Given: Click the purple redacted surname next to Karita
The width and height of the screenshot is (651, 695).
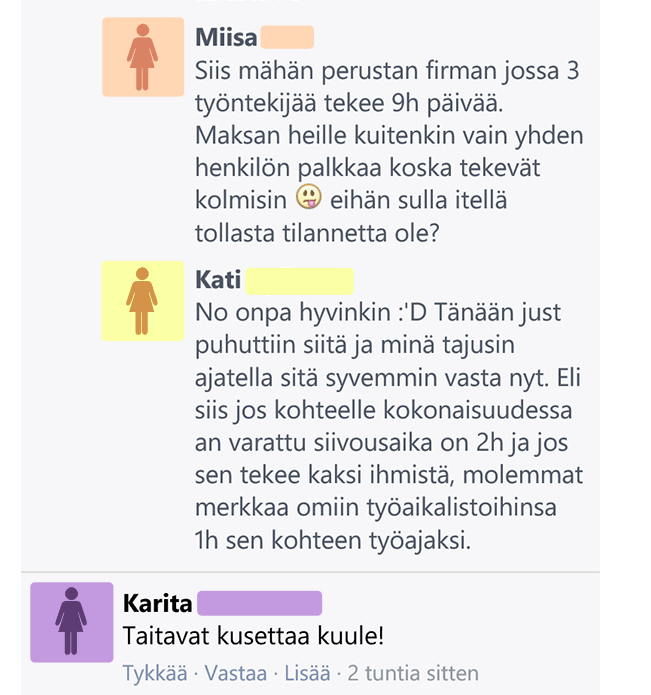Looking at the screenshot, I should click(259, 603).
